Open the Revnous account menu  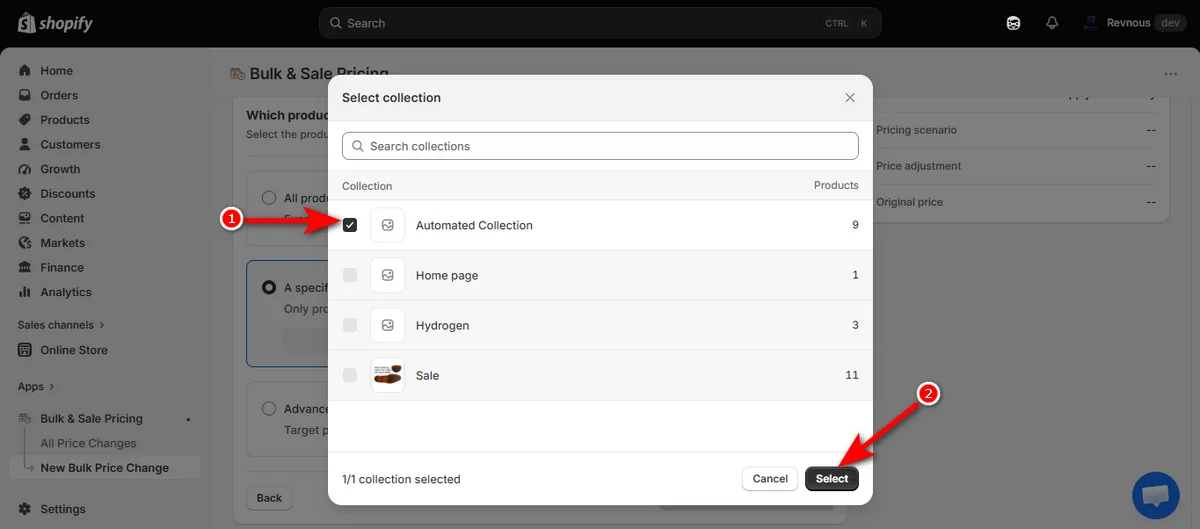point(1134,23)
